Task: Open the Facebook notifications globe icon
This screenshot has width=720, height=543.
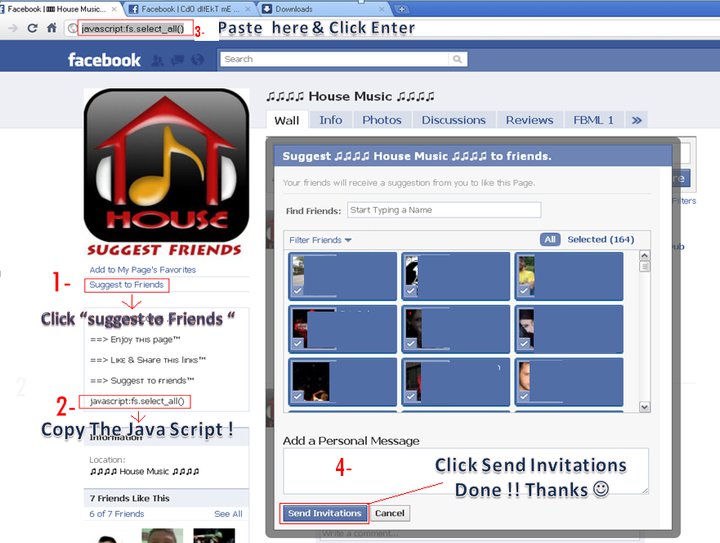Action: click(197, 60)
